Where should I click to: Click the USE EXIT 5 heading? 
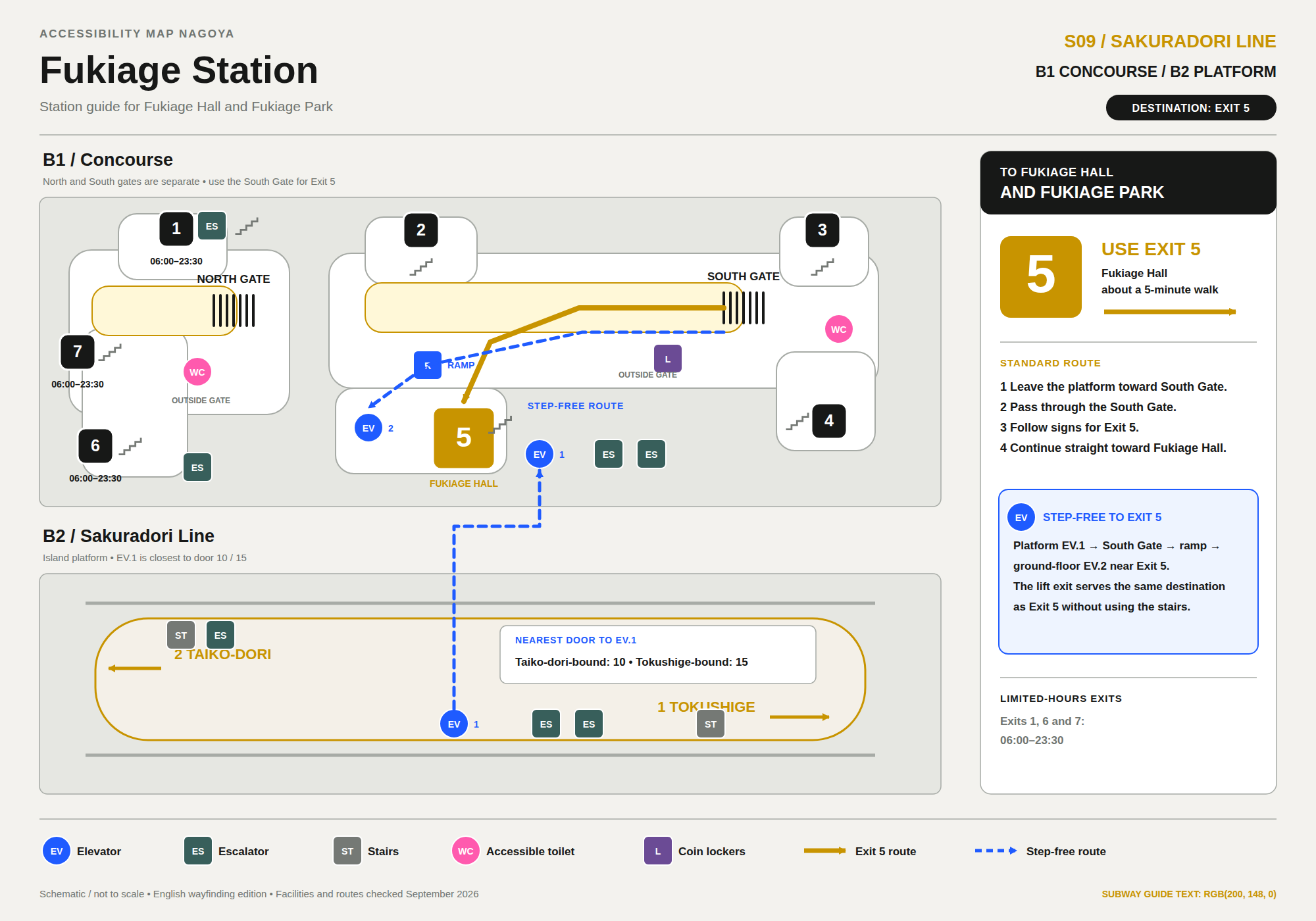1151,249
